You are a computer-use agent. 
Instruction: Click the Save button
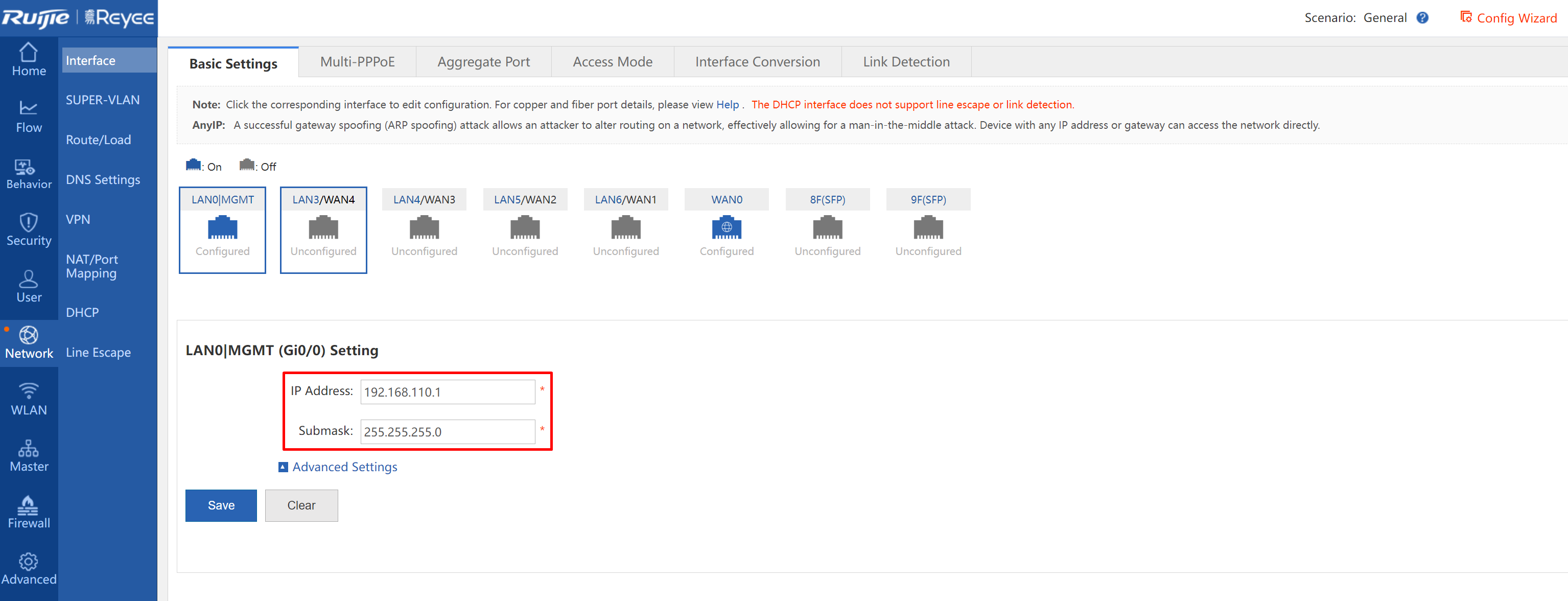click(221, 505)
